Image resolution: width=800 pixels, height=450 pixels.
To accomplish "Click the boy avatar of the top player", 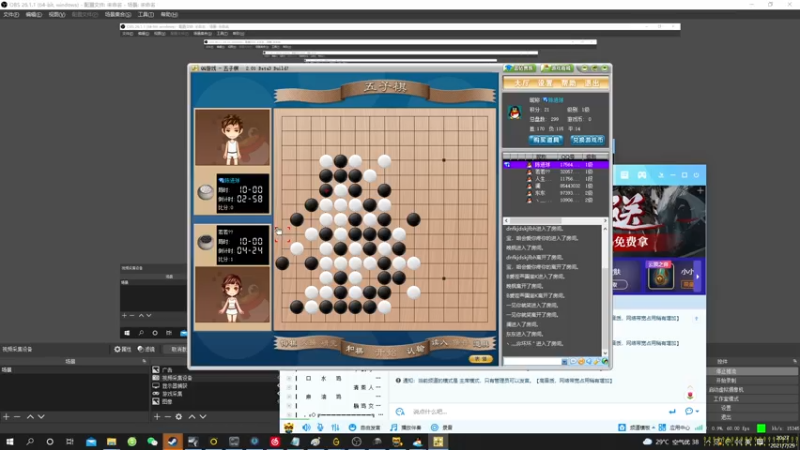I will click(232, 137).
